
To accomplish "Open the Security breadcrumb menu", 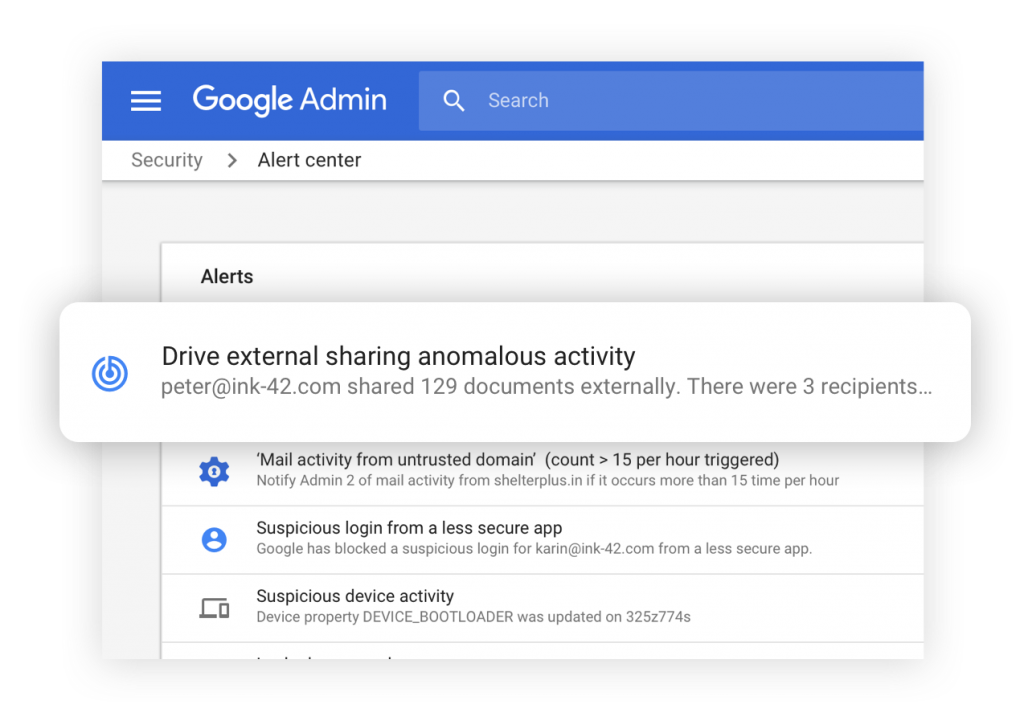I will [x=167, y=160].
